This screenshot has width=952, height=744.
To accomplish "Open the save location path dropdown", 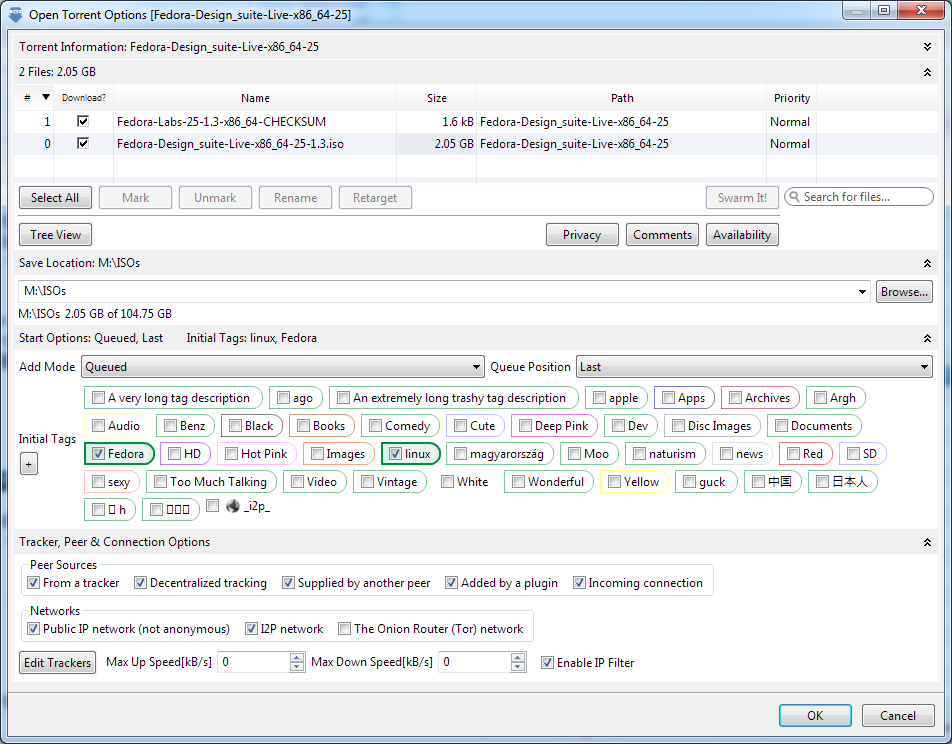I will (x=862, y=292).
